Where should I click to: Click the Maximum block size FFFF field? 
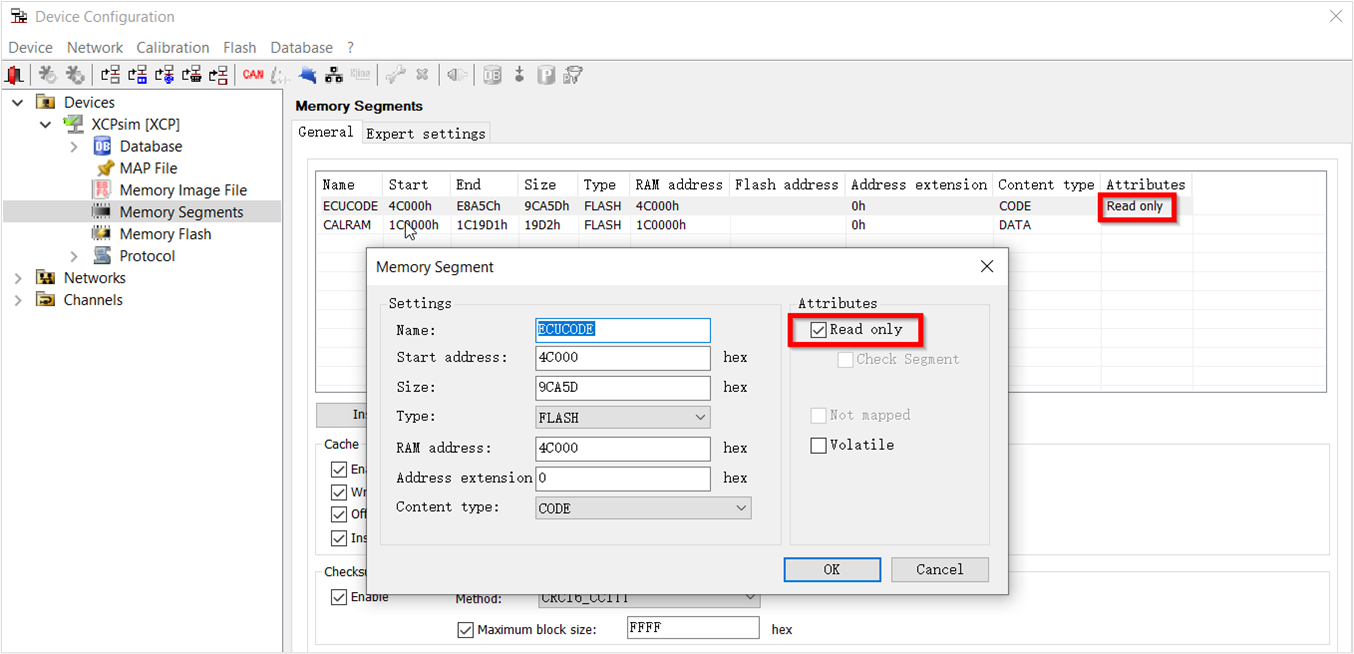[x=693, y=628]
